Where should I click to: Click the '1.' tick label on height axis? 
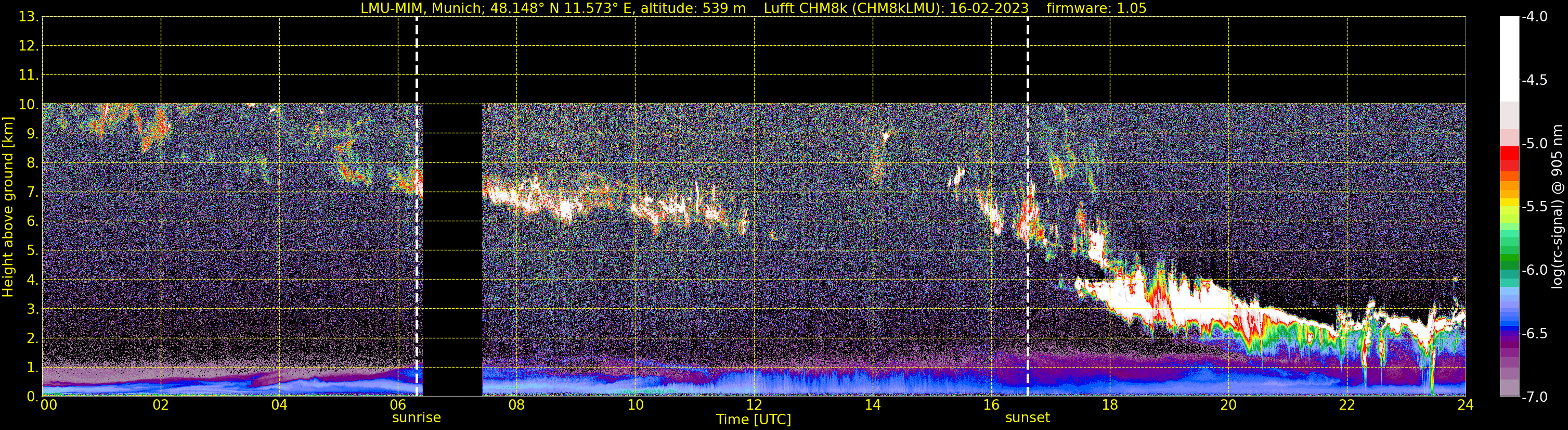tap(32, 367)
